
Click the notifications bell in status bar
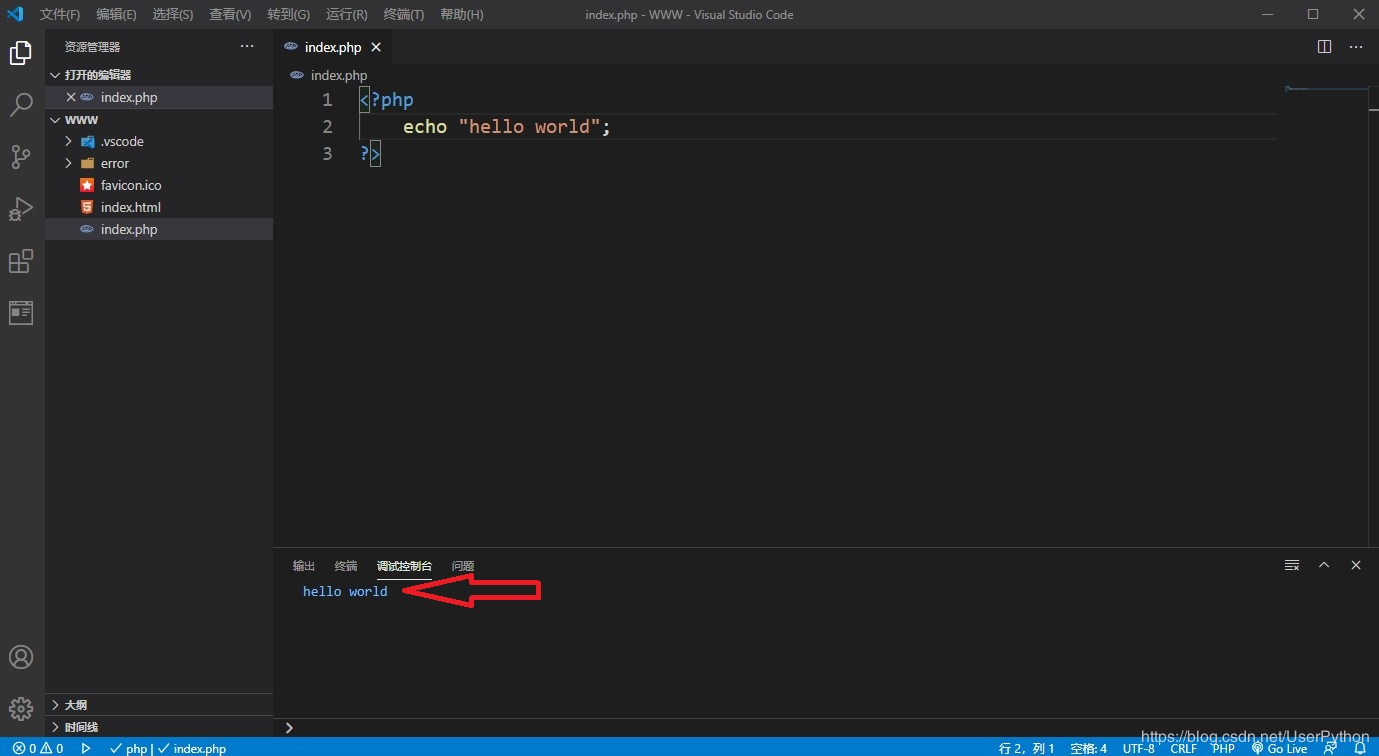tap(1359, 748)
